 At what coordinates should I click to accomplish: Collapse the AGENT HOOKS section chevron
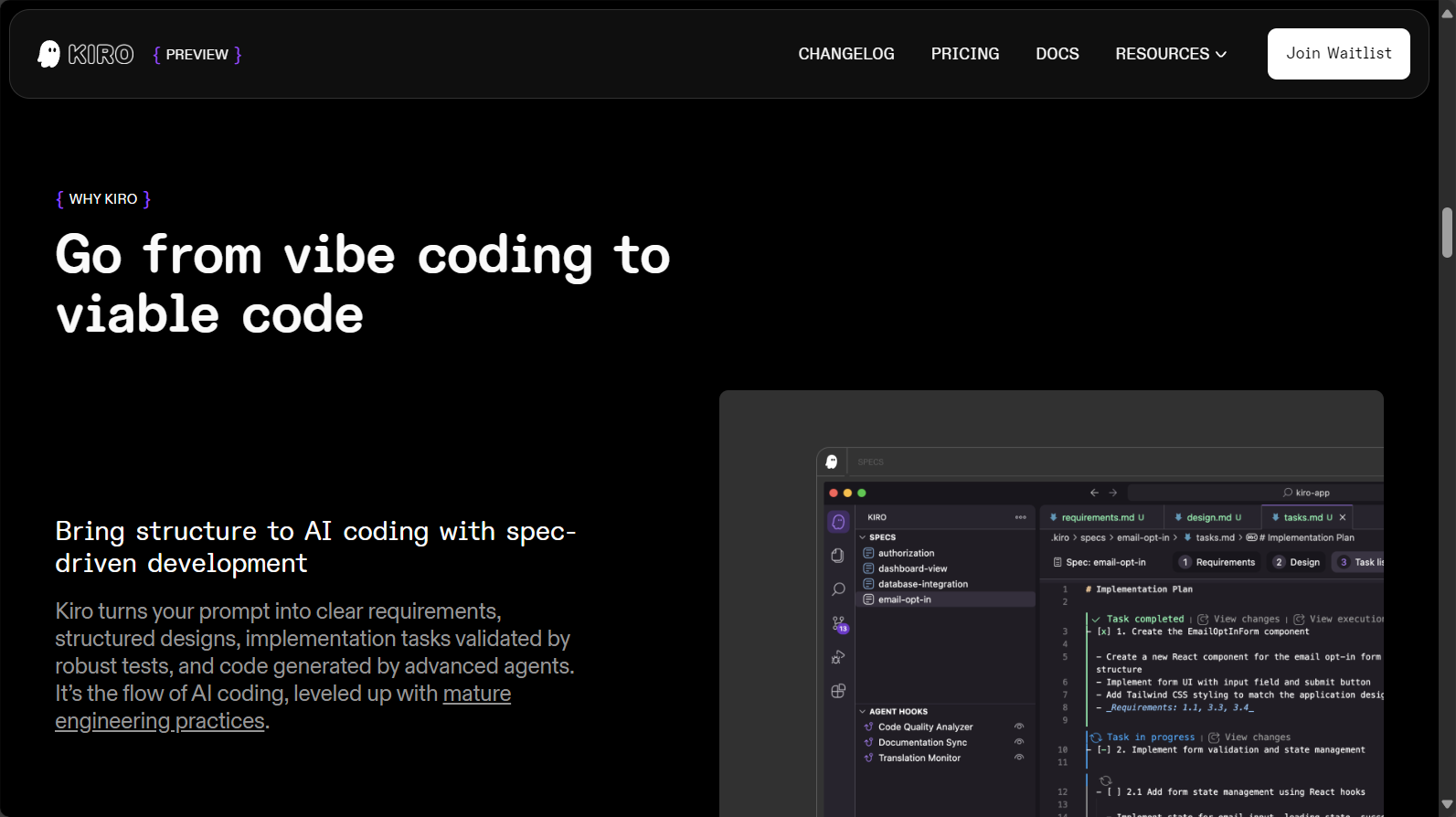point(862,711)
